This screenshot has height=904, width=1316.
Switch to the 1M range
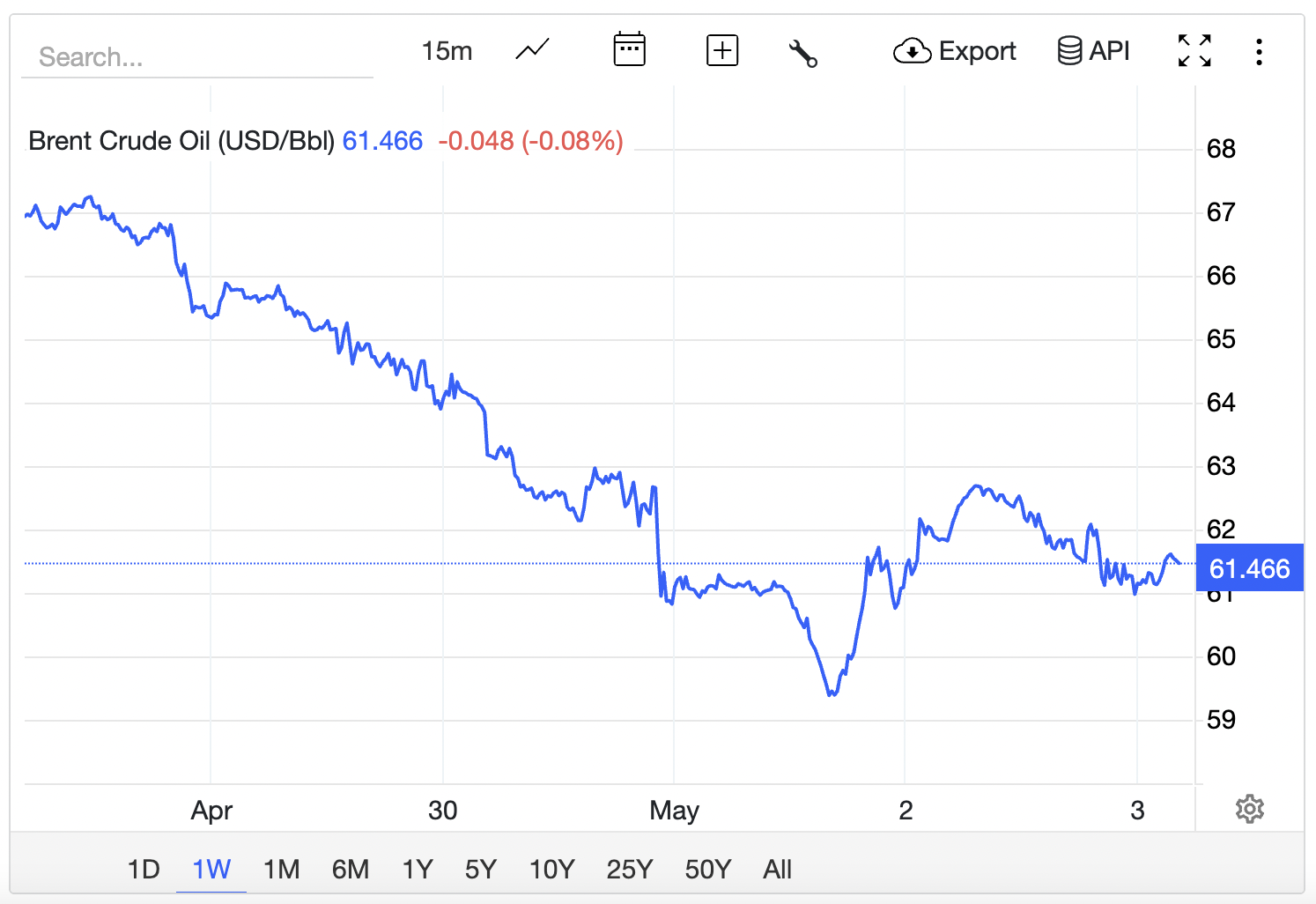coord(281,870)
